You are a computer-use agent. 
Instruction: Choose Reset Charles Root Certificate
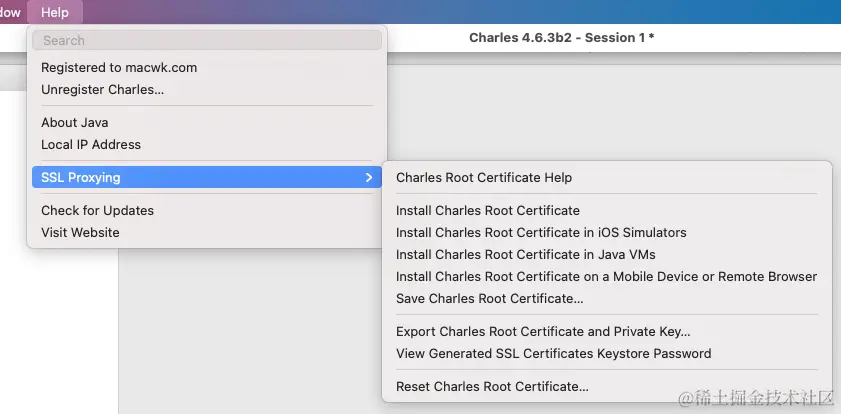(x=492, y=387)
